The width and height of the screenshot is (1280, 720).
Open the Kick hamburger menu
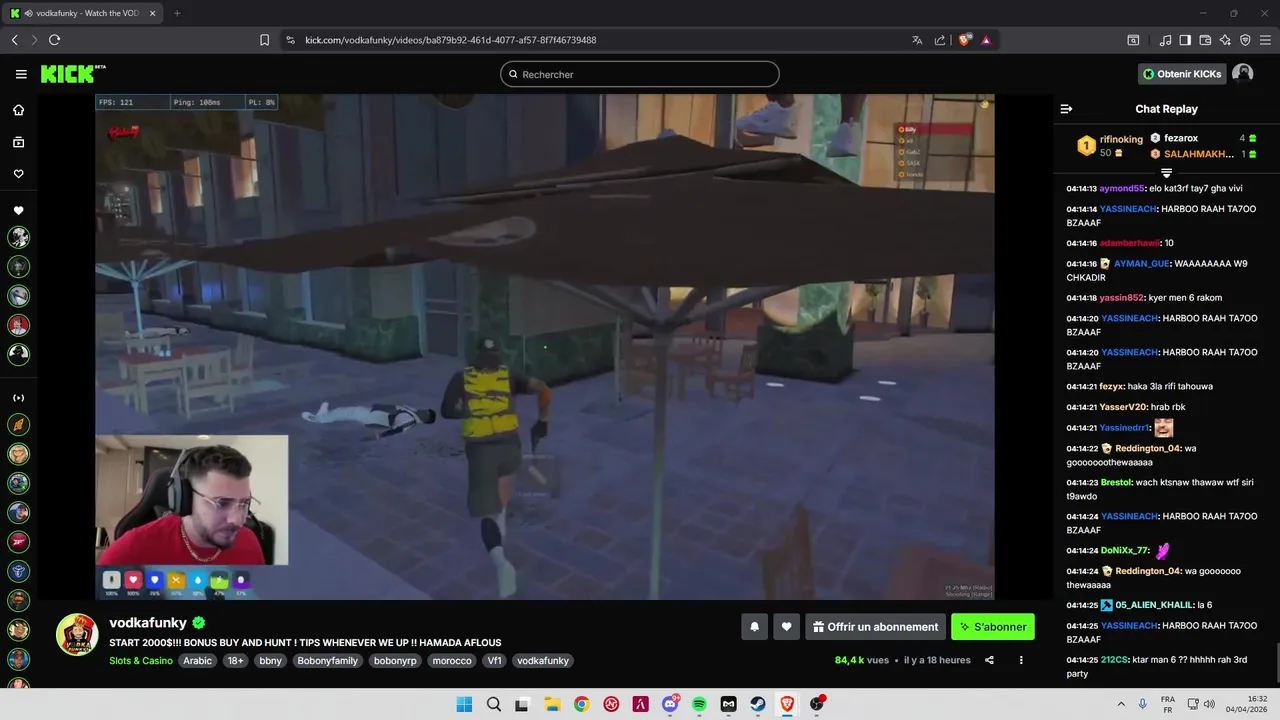[21, 74]
